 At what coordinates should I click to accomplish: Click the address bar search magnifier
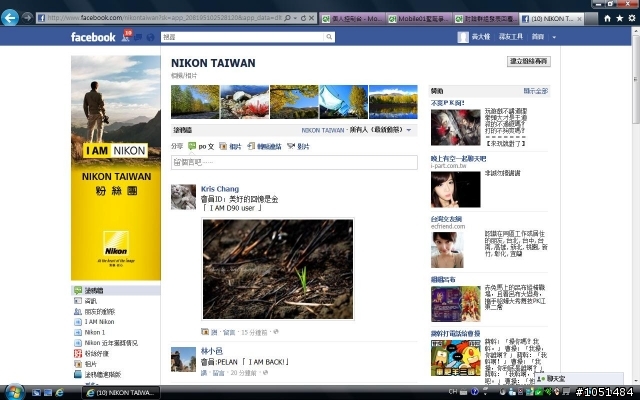(x=287, y=18)
